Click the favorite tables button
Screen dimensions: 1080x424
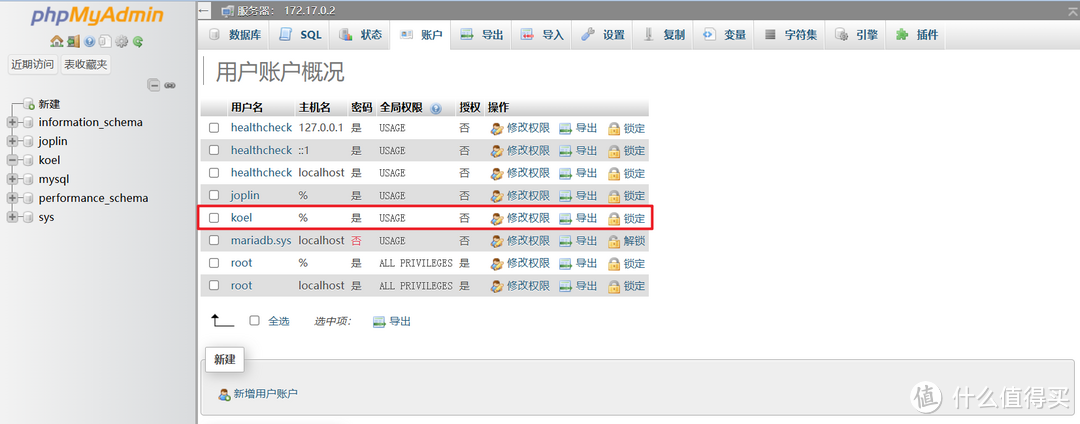85,65
